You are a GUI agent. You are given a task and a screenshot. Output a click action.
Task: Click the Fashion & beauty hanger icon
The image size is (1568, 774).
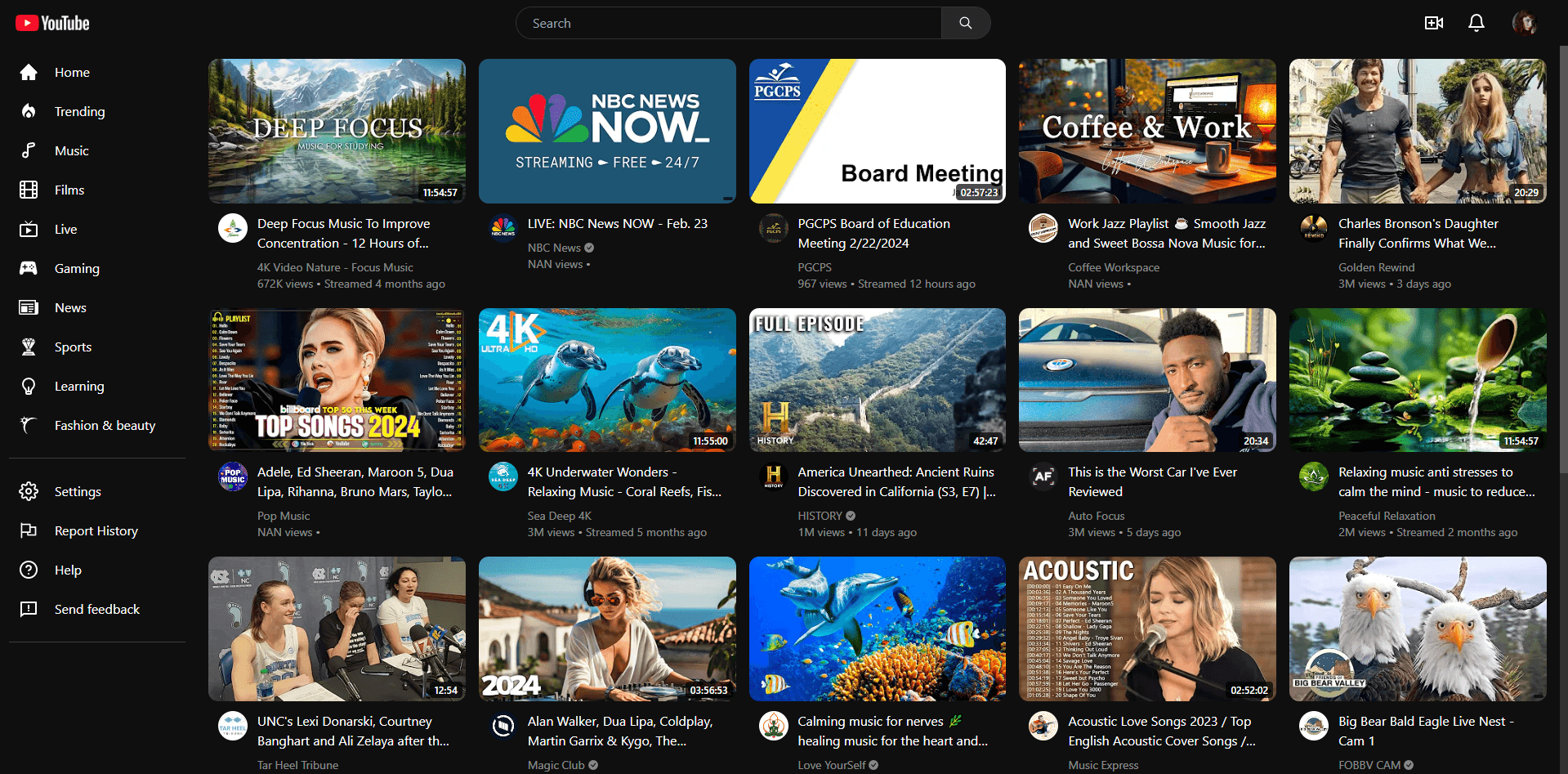[29, 425]
